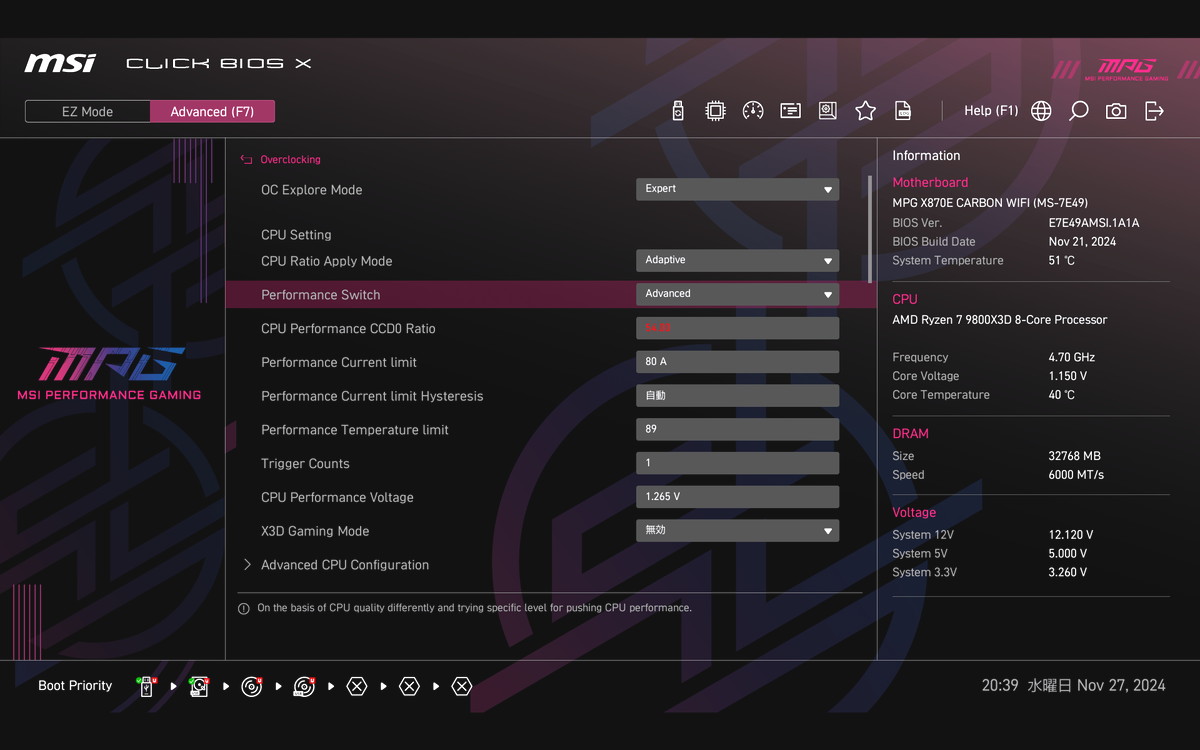1200x750 pixels.
Task: Open the USB flash drive M-Flash icon
Action: coord(678,111)
